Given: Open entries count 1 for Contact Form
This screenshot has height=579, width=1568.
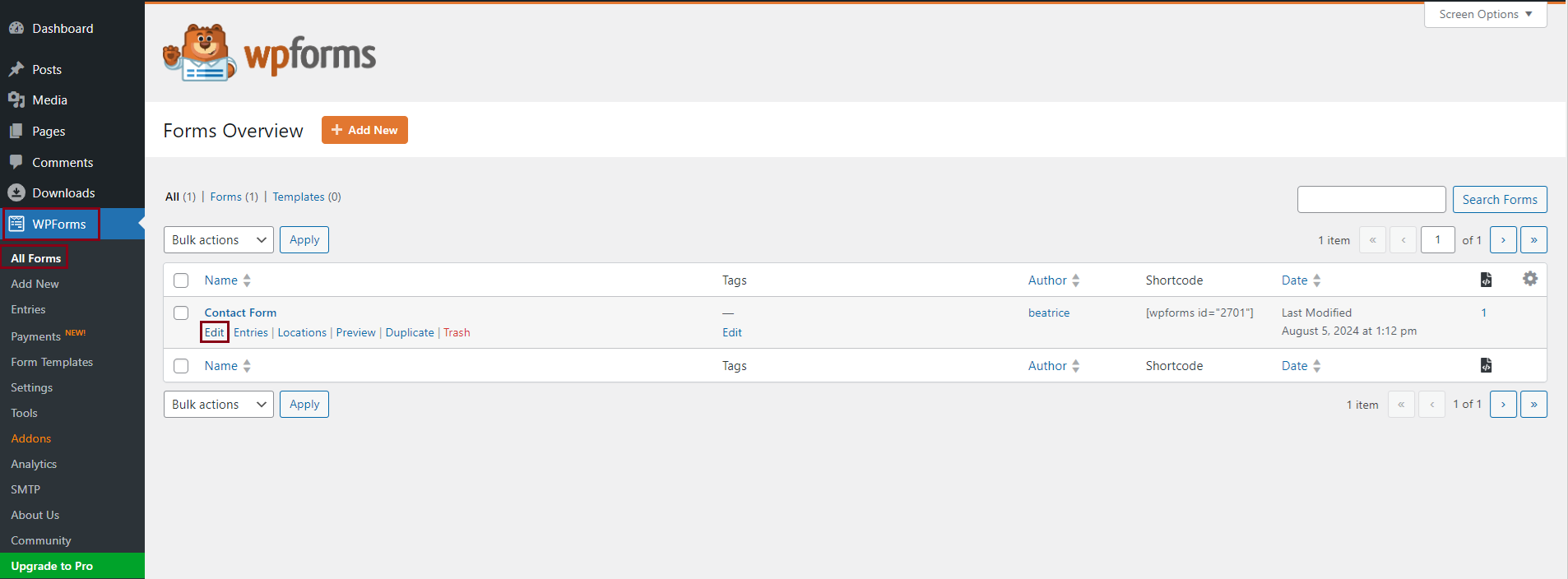Looking at the screenshot, I should click(1484, 313).
